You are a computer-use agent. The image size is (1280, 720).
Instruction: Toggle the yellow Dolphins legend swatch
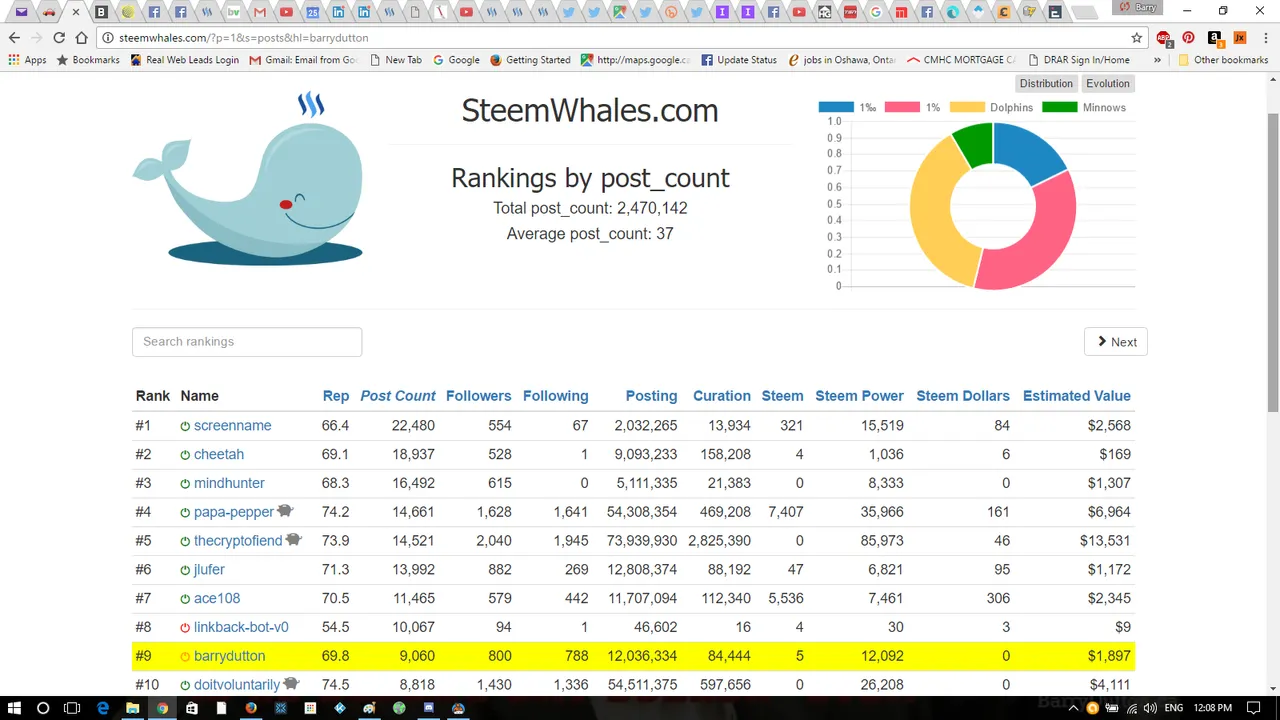(x=967, y=107)
